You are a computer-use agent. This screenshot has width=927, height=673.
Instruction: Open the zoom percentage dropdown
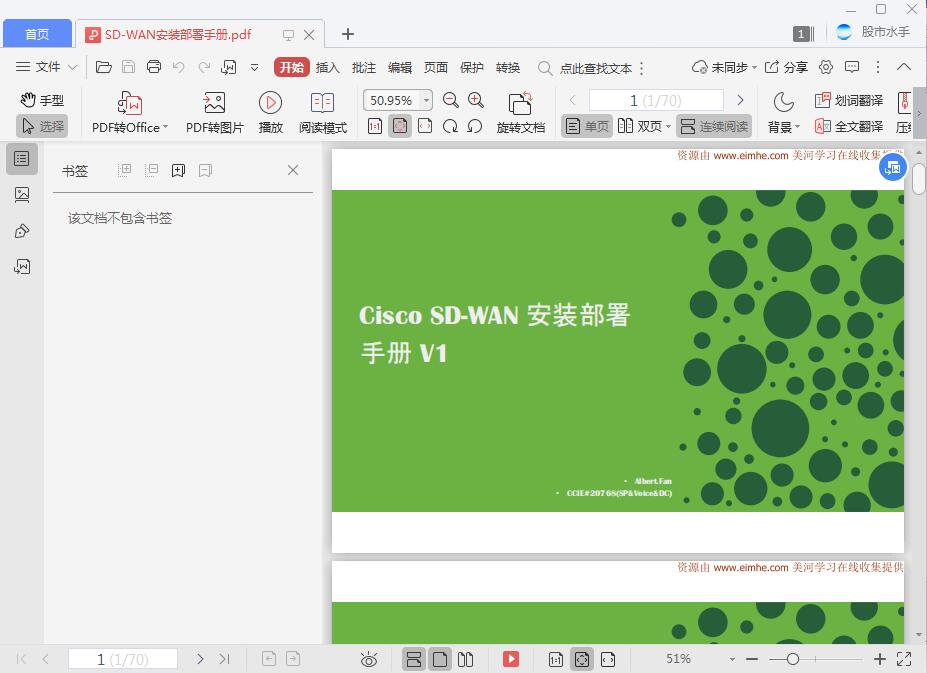(x=425, y=100)
